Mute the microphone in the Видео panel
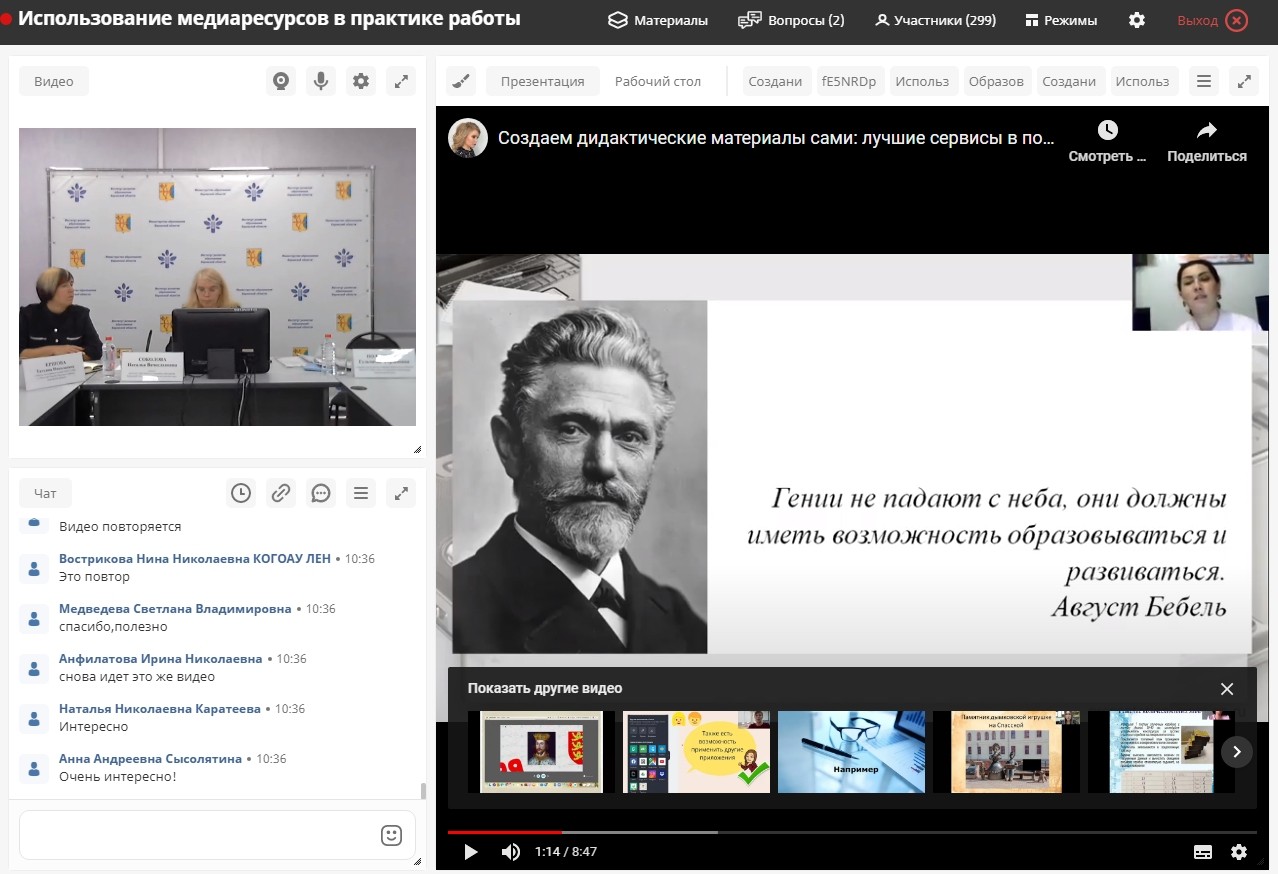Image resolution: width=1278 pixels, height=874 pixels. click(321, 81)
